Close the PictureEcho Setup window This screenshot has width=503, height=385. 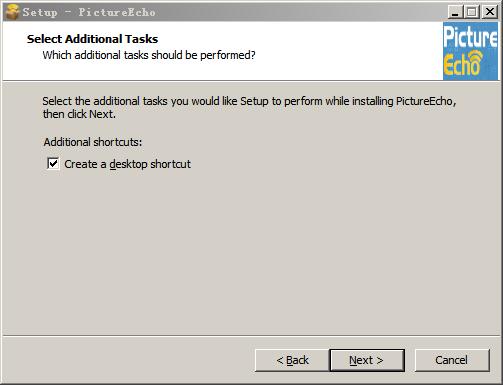point(490,12)
